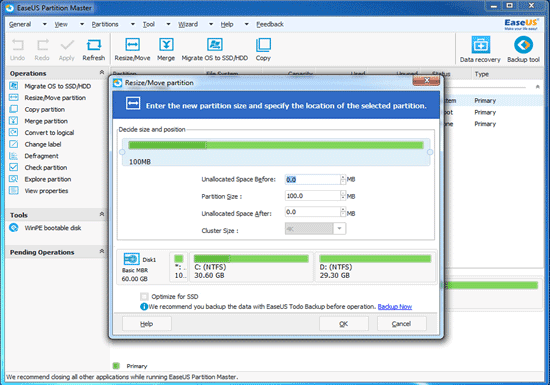Close the Resize/Move partition dialog

(x=426, y=81)
